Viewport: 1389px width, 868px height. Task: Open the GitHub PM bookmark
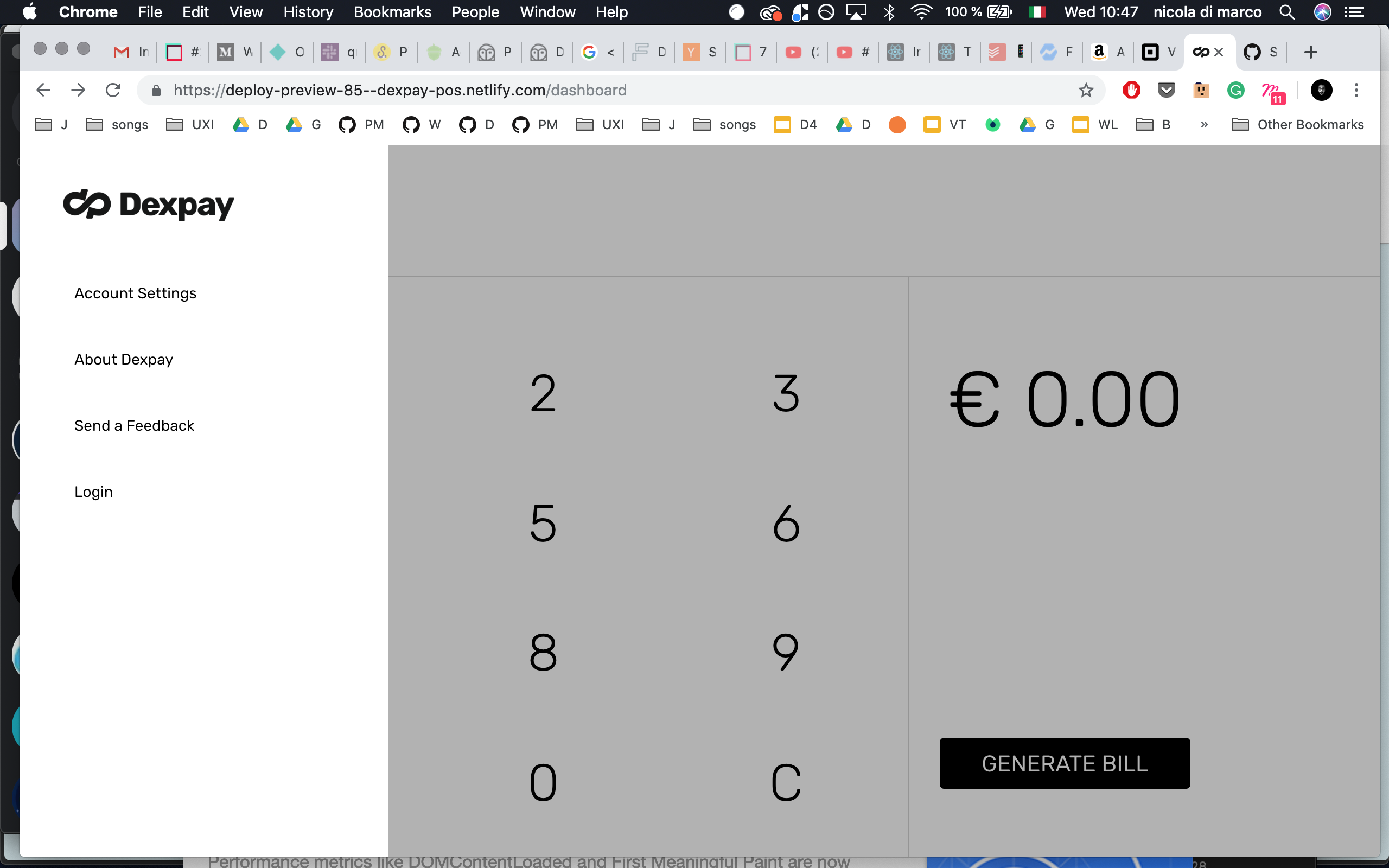pos(361,125)
